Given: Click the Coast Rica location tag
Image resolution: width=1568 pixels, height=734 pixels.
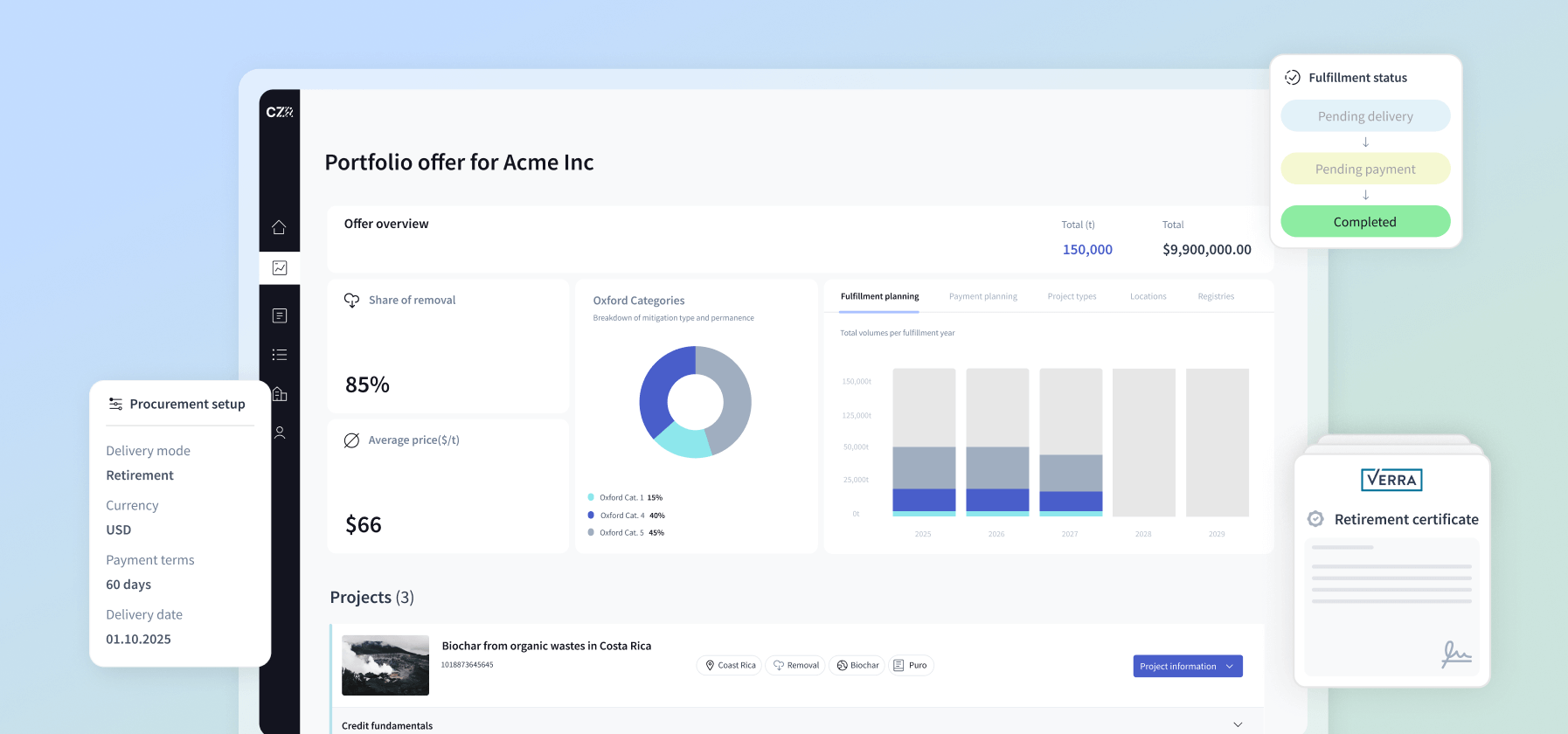Looking at the screenshot, I should [730, 666].
